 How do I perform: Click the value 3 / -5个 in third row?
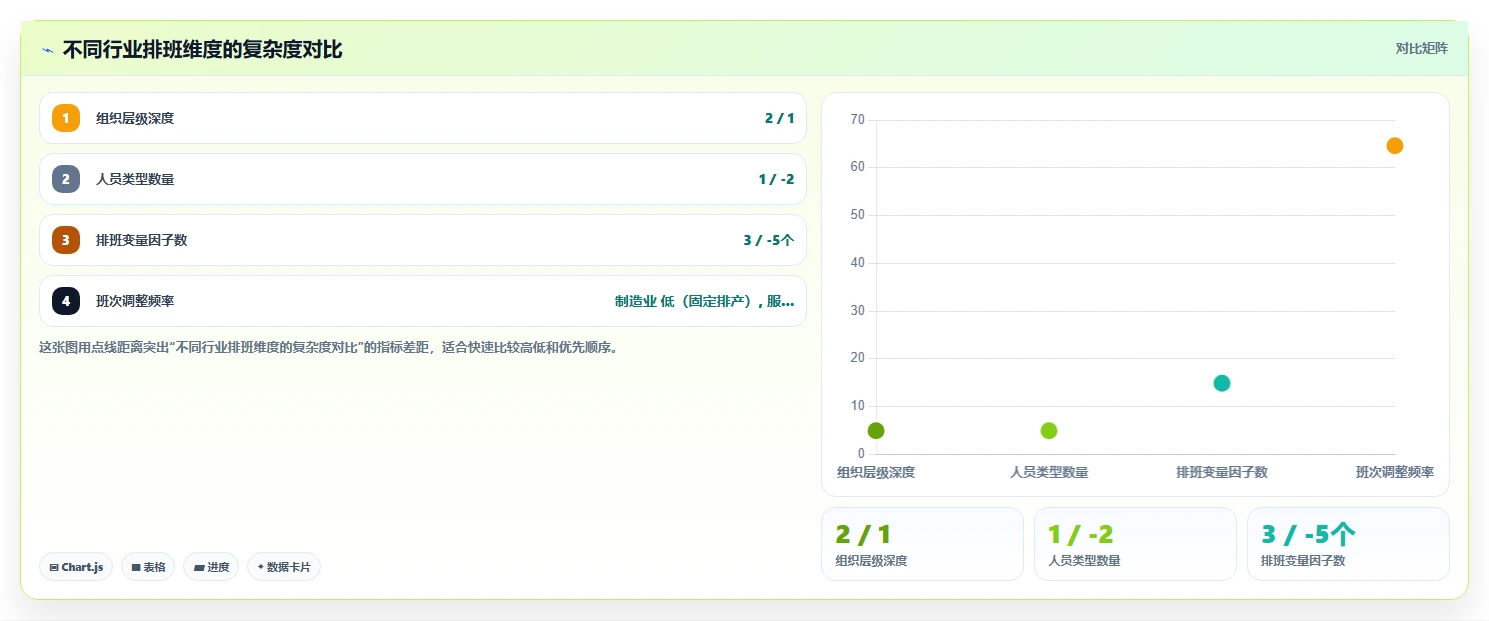point(769,240)
